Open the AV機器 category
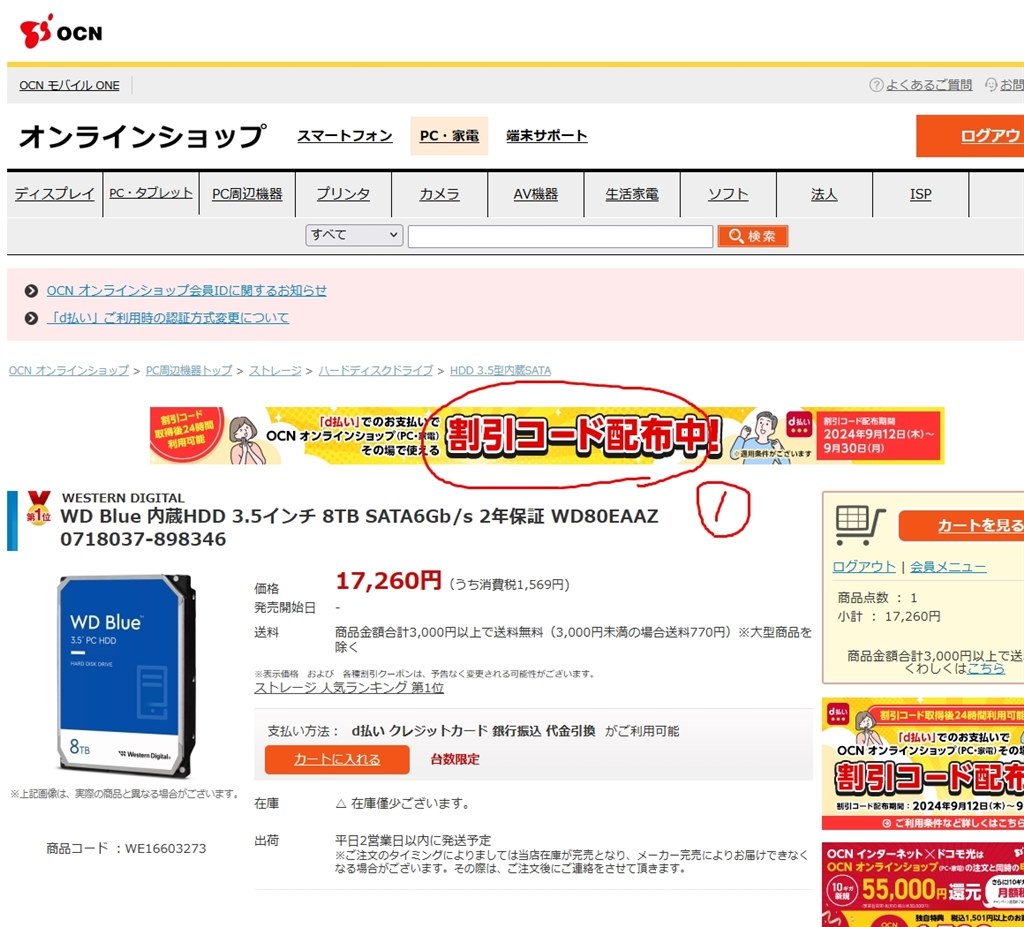This screenshot has width=1024, height=927. [536, 194]
